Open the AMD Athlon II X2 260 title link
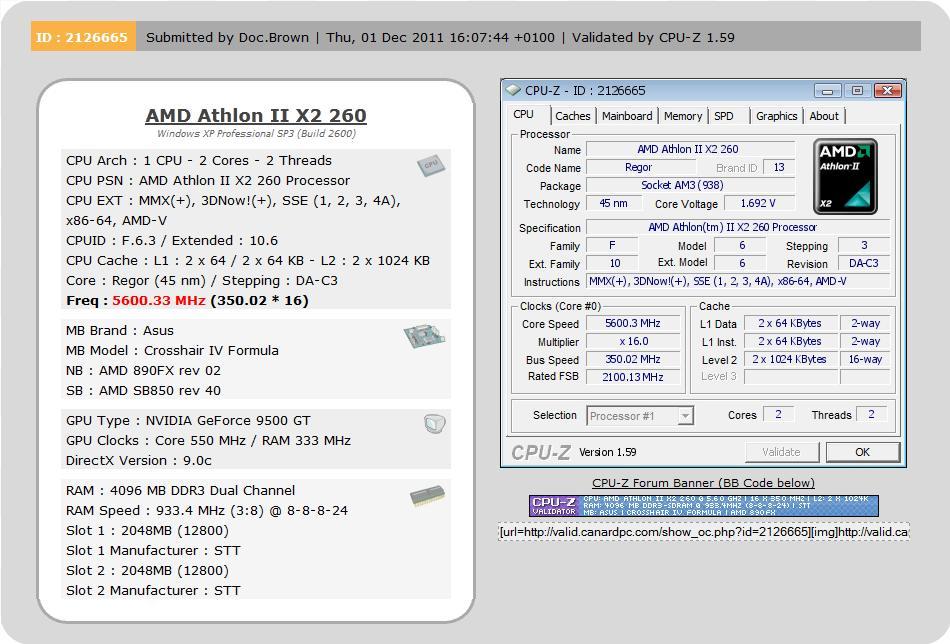This screenshot has width=950, height=644. click(256, 115)
